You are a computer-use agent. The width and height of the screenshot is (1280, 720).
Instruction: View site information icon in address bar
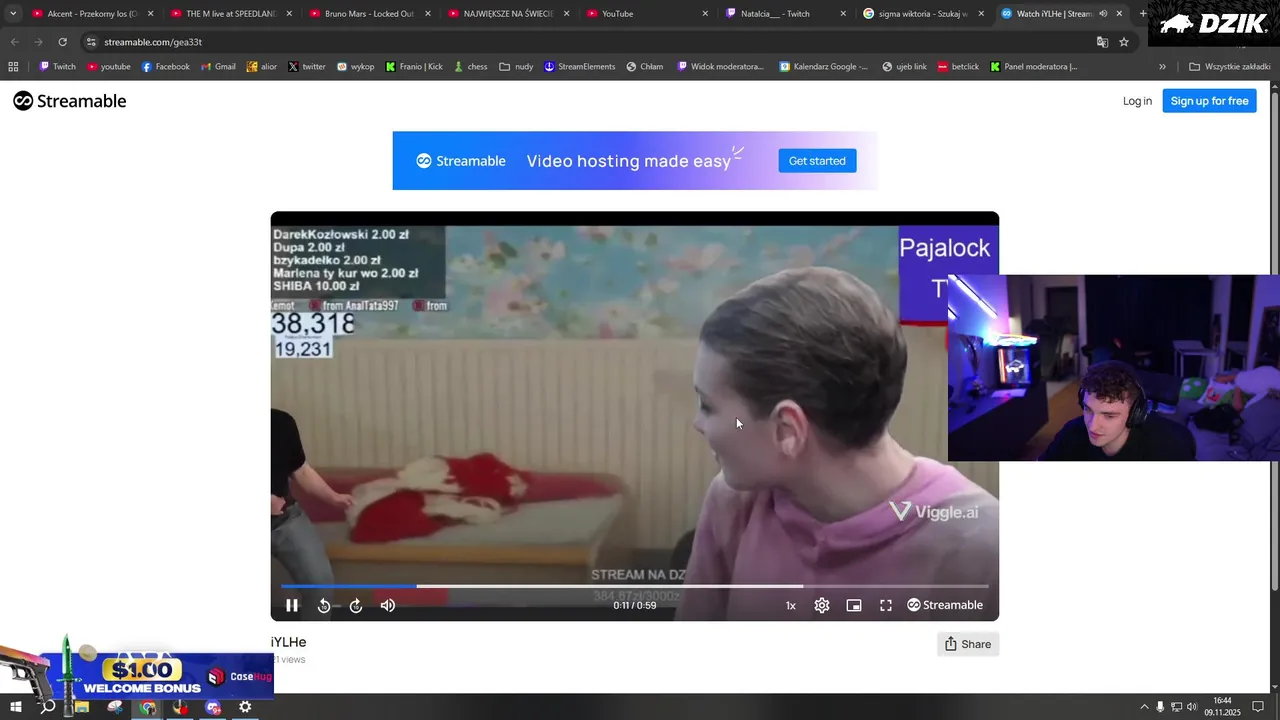(x=91, y=42)
